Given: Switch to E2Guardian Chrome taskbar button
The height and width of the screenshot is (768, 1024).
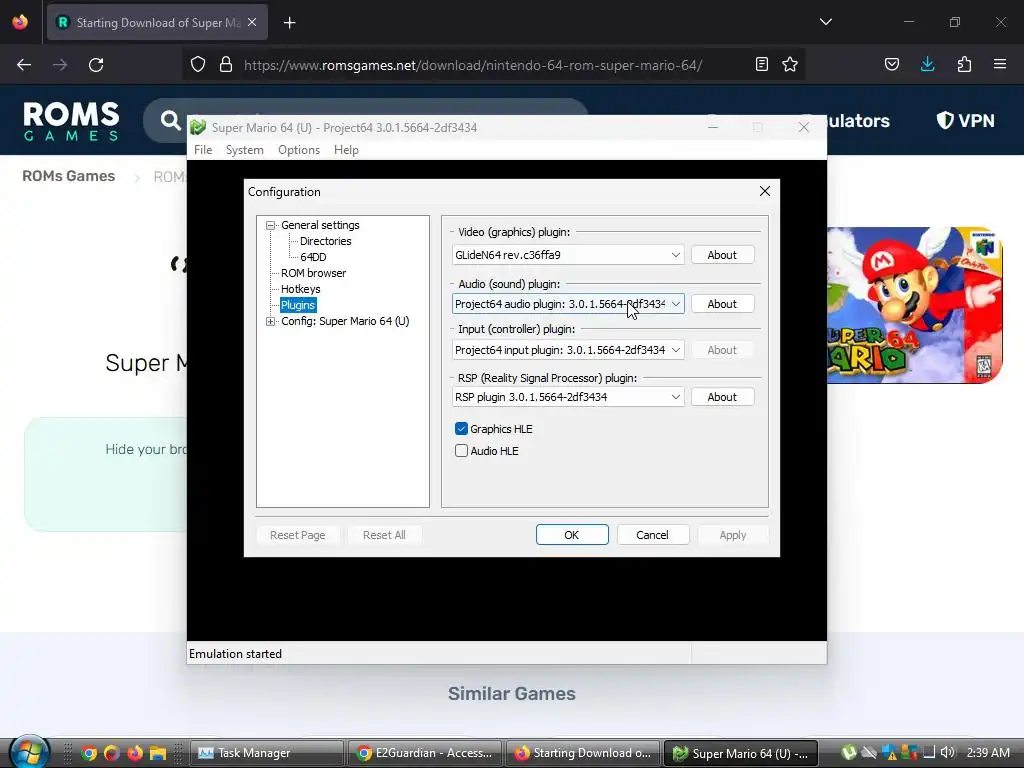Looking at the screenshot, I should pos(425,753).
